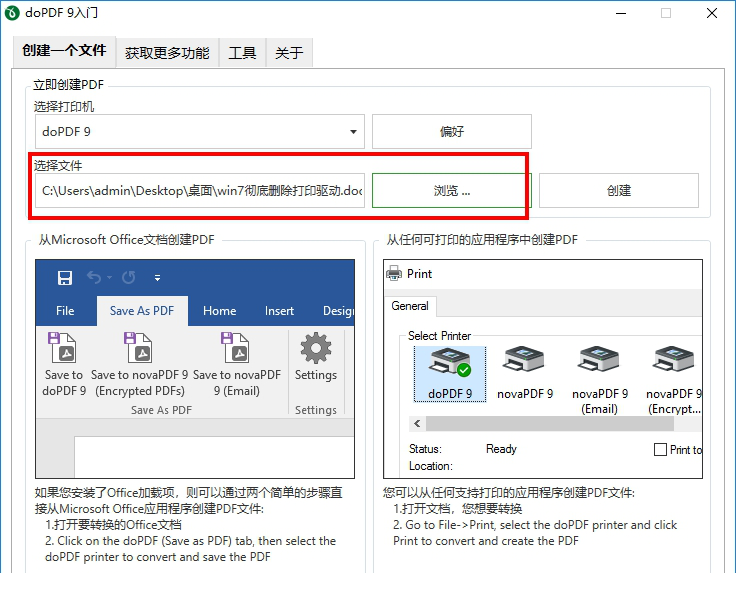
Task: Select the Insert ribbon tab
Action: coord(279,311)
